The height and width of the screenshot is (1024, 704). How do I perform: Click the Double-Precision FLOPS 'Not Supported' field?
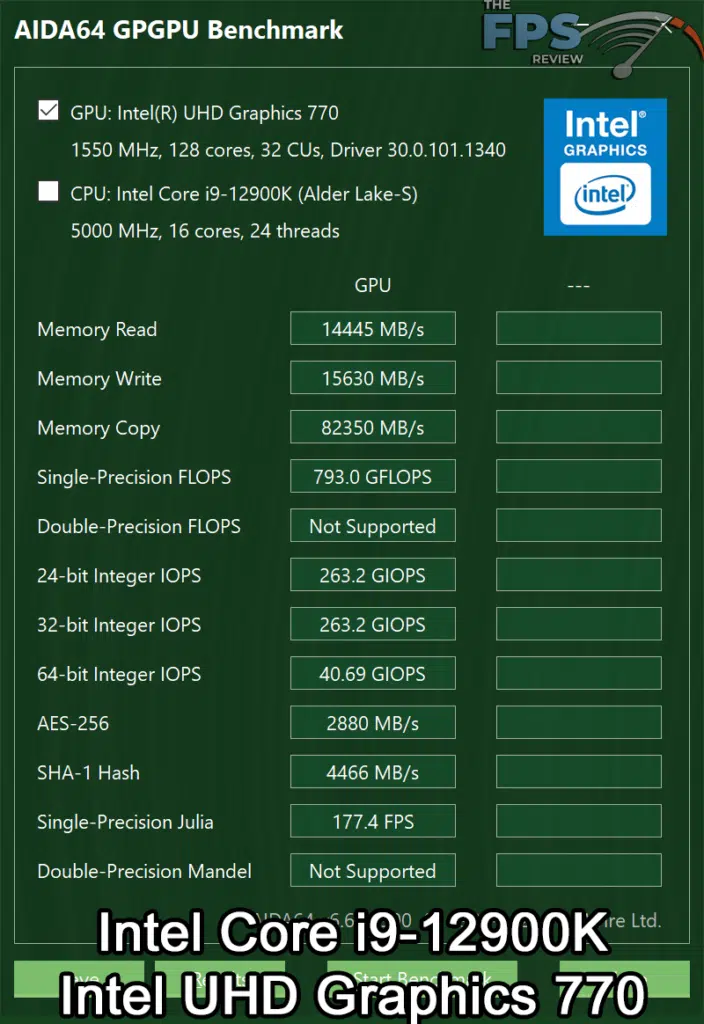372,525
